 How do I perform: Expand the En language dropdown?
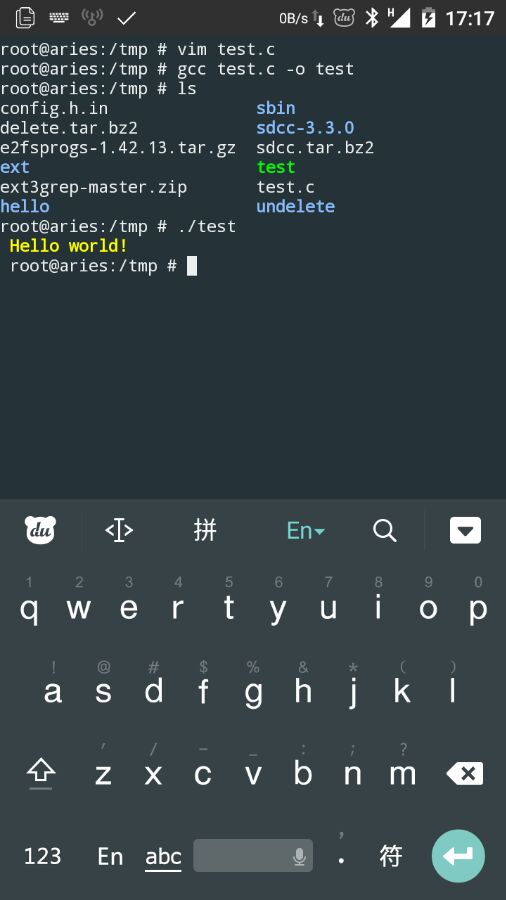point(305,530)
